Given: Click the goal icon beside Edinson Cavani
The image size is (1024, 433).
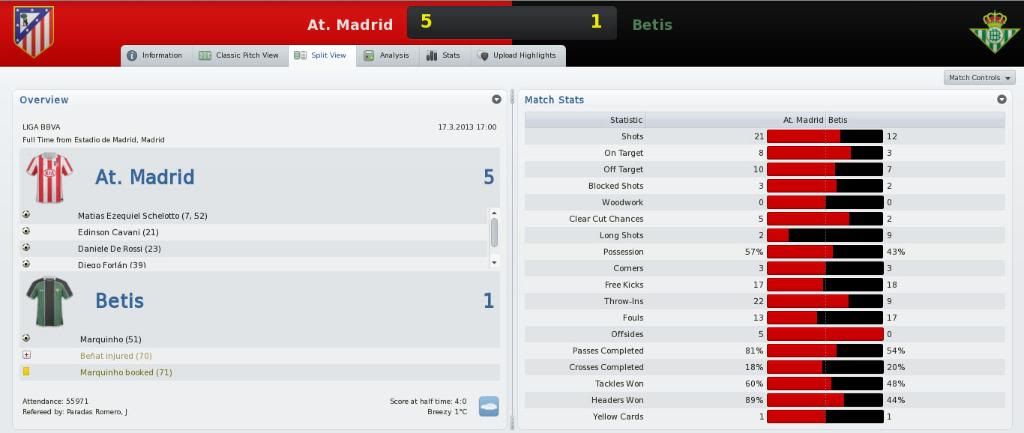Looking at the screenshot, I should coord(25,231).
